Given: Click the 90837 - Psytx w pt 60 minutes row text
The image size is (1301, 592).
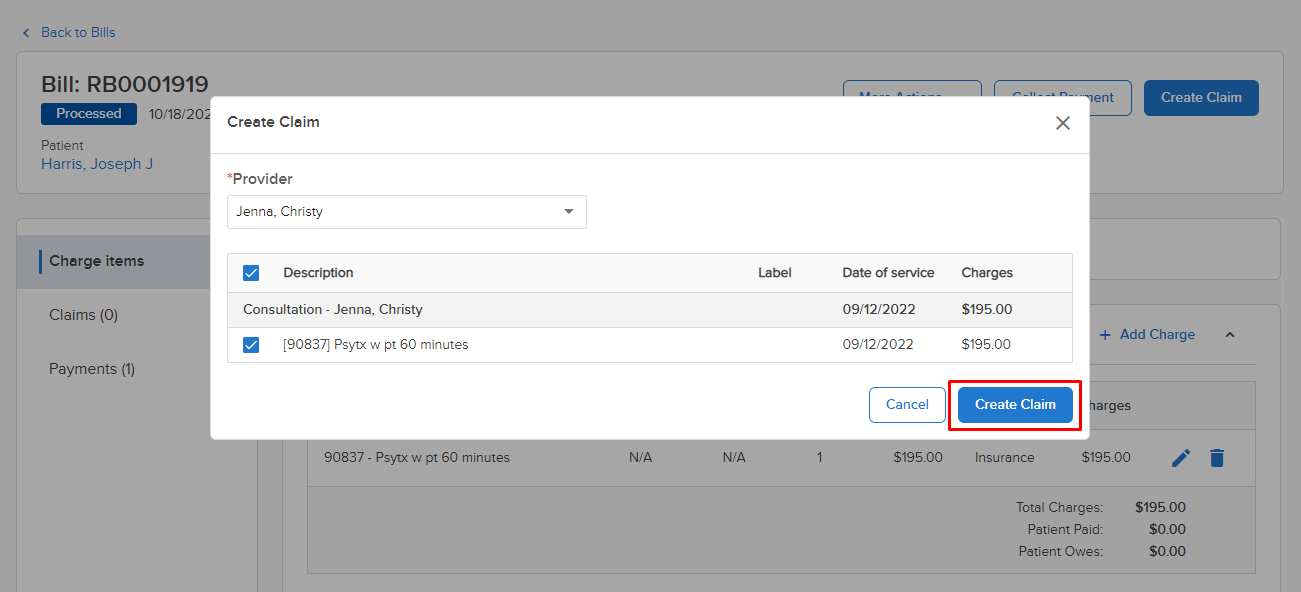Looking at the screenshot, I should point(417,458).
